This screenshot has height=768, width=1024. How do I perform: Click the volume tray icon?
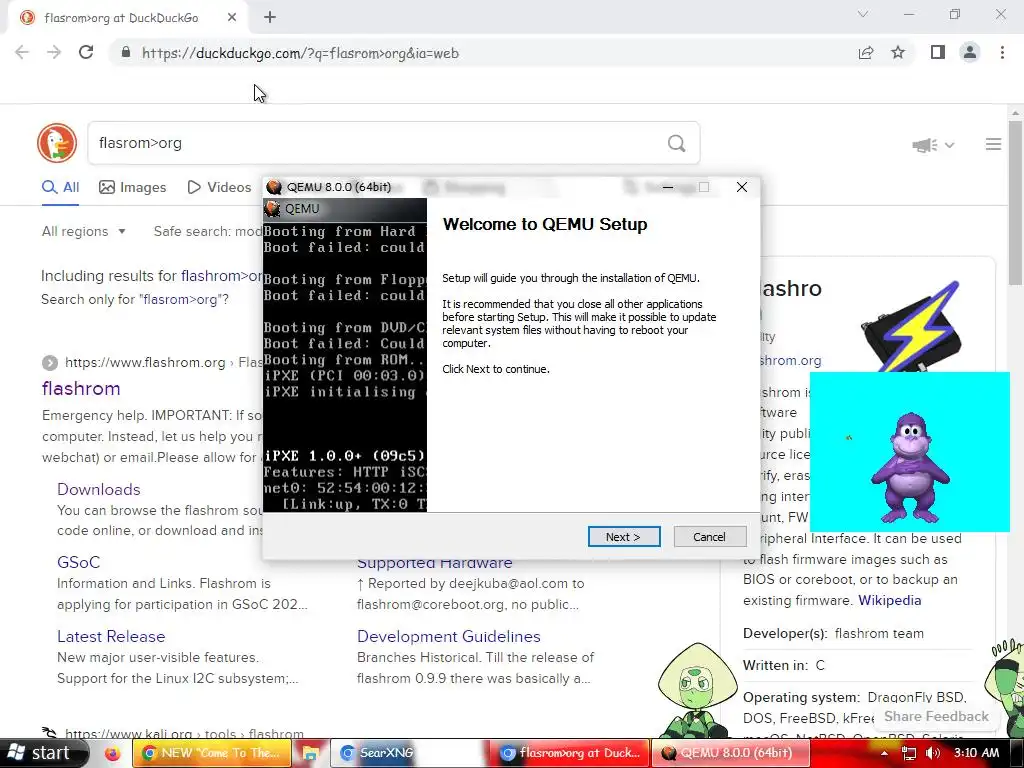click(x=933, y=753)
